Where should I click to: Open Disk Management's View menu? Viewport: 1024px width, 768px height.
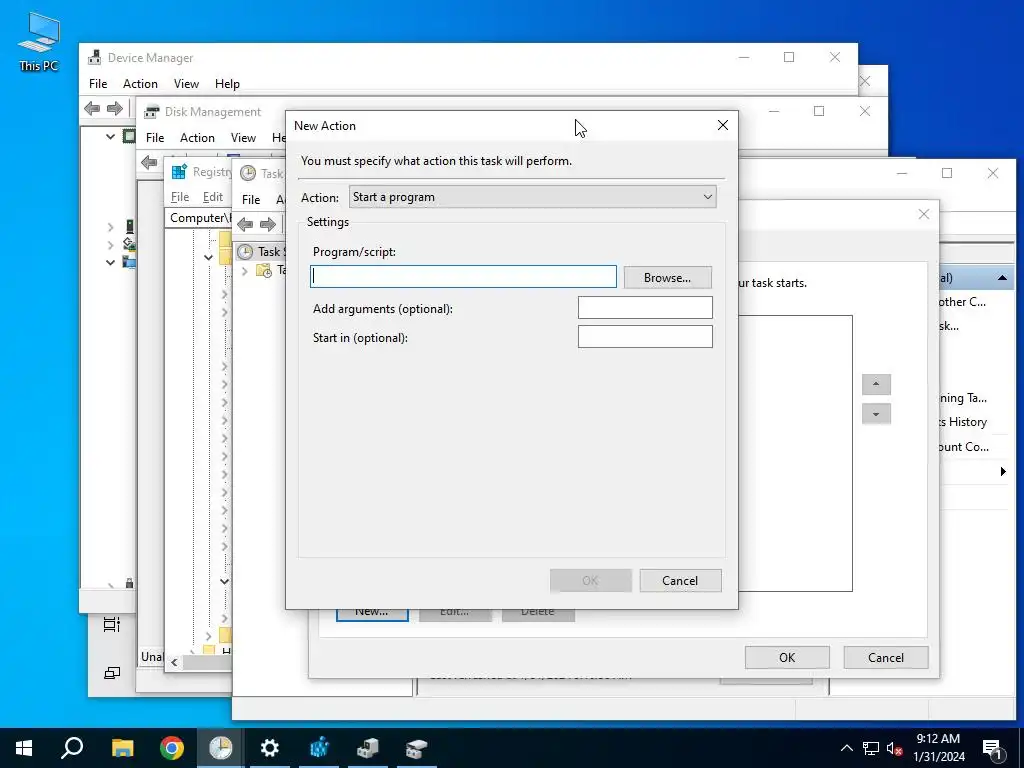pyautogui.click(x=243, y=138)
